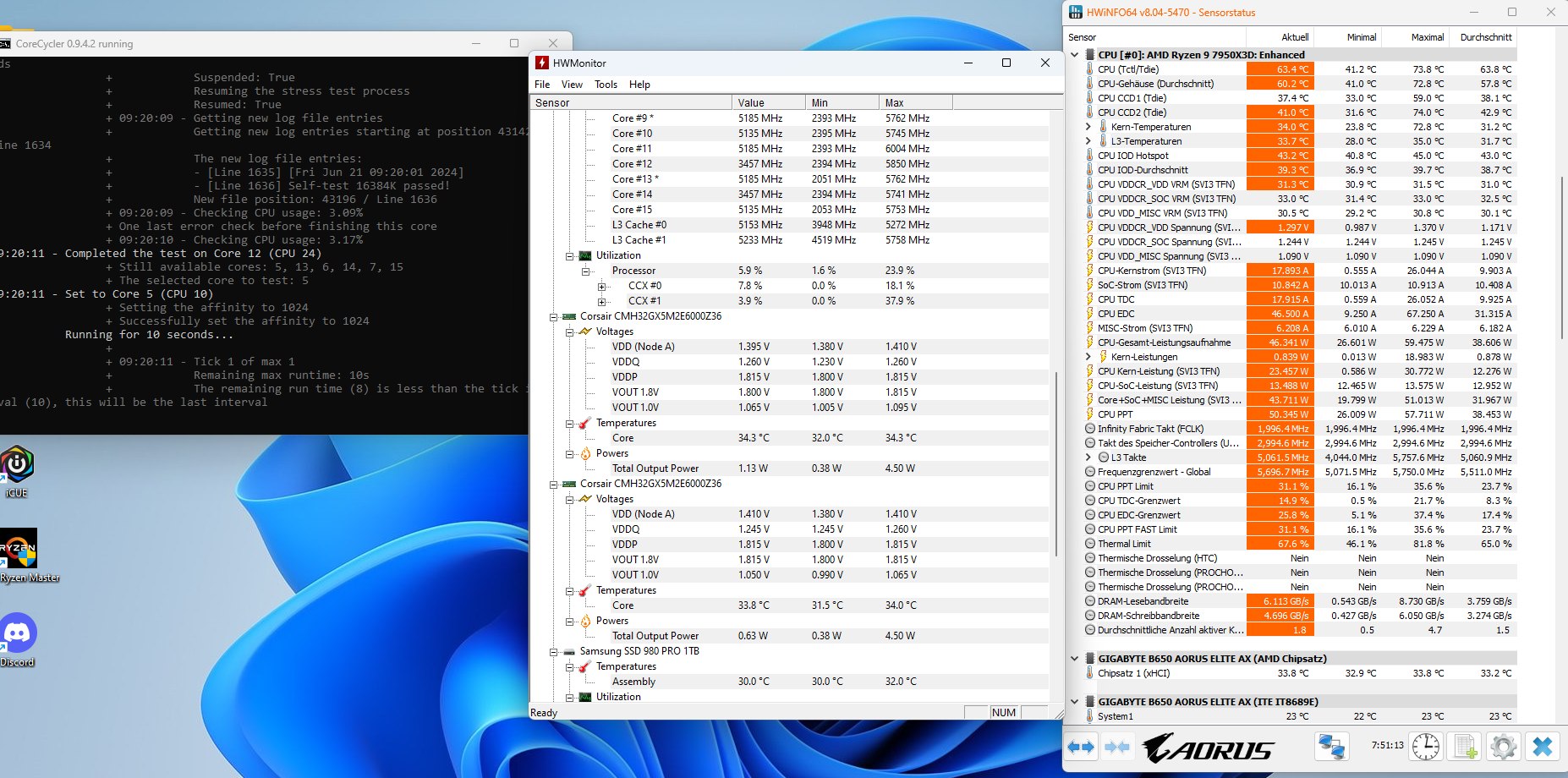This screenshot has height=778, width=1568.
Task: Click the NUM indicator in HWMonitor status bar
Action: 1003,713
